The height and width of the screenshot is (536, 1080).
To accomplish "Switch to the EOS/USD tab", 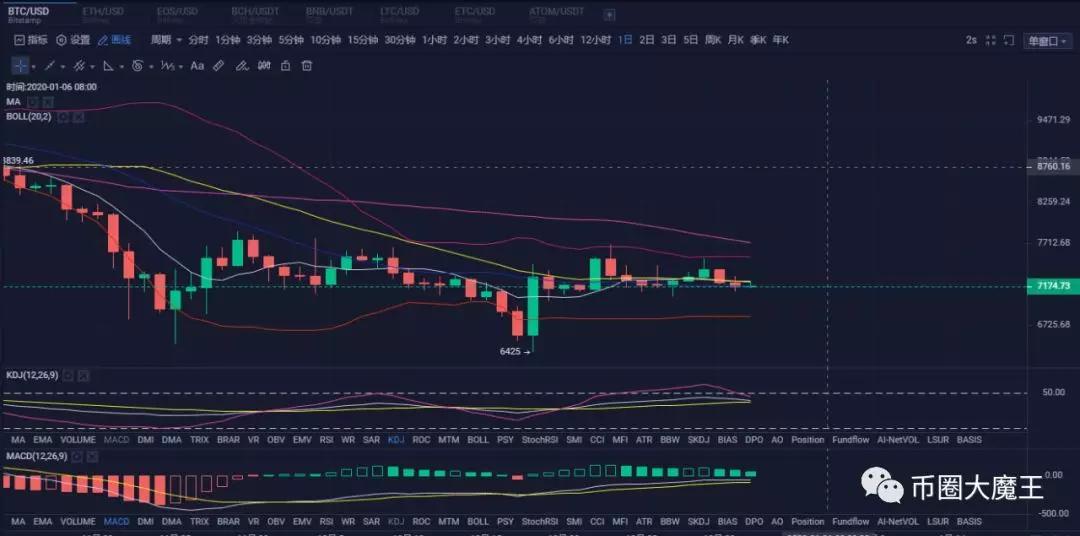I will point(177,14).
